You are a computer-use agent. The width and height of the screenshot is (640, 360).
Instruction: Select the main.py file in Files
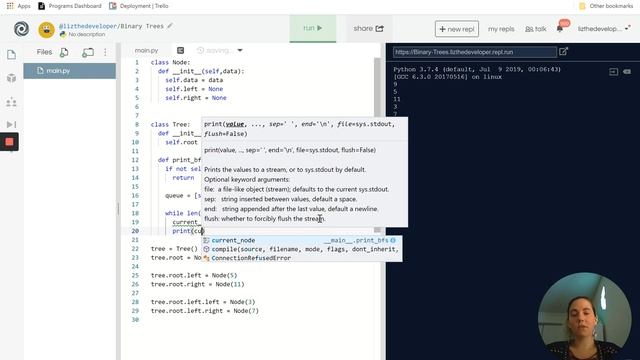pyautogui.click(x=70, y=71)
